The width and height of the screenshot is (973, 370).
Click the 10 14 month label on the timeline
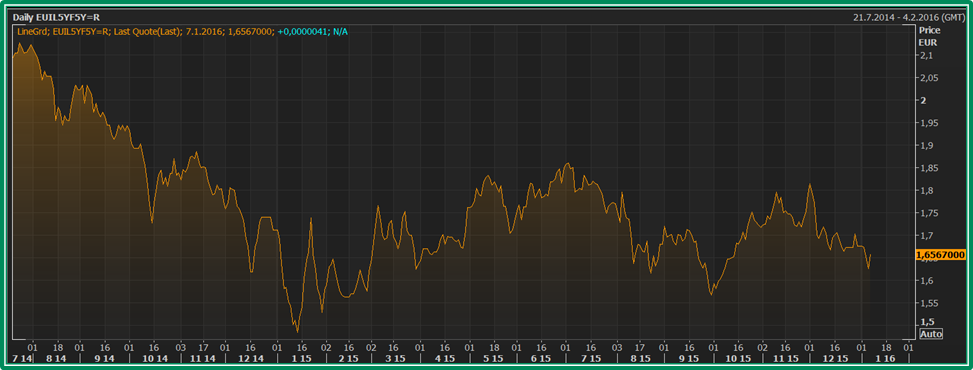(155, 359)
